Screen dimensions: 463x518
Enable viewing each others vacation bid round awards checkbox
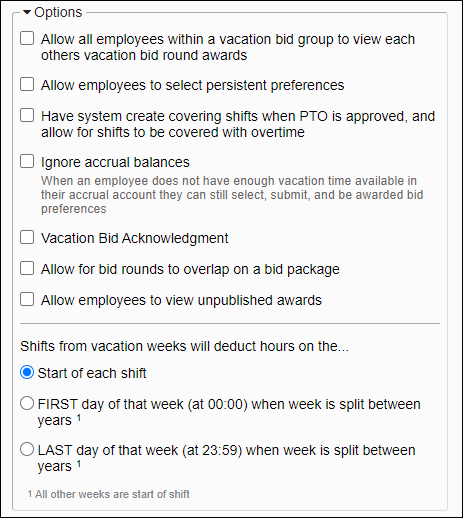click(27, 38)
